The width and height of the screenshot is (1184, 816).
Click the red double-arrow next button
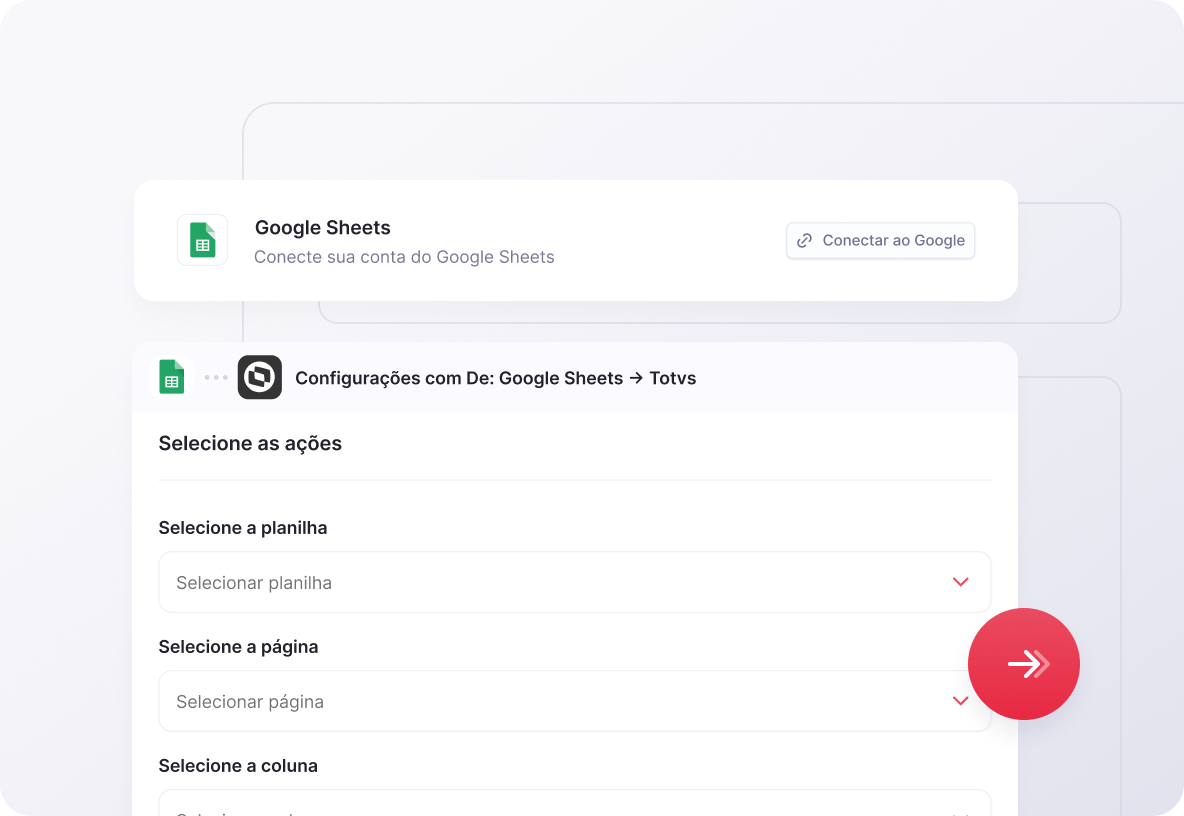[x=1024, y=664]
